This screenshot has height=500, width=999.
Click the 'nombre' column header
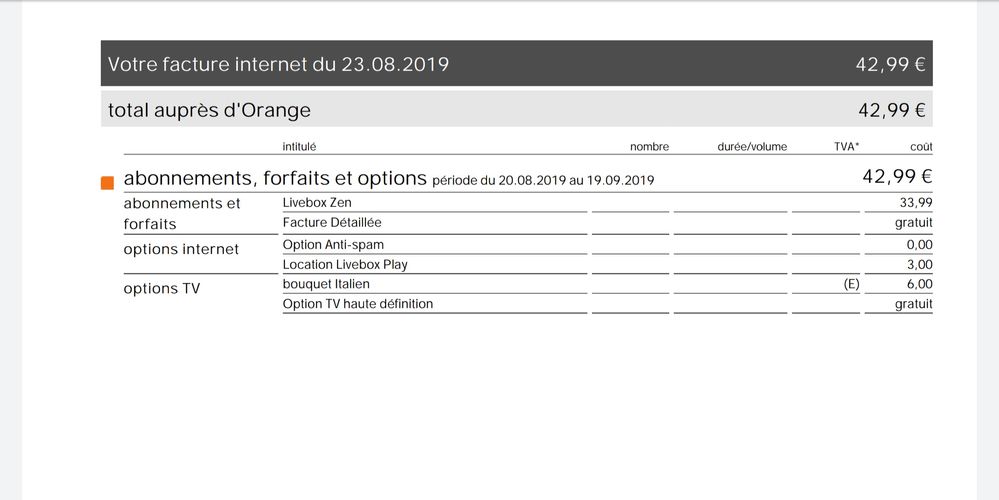[x=649, y=147]
